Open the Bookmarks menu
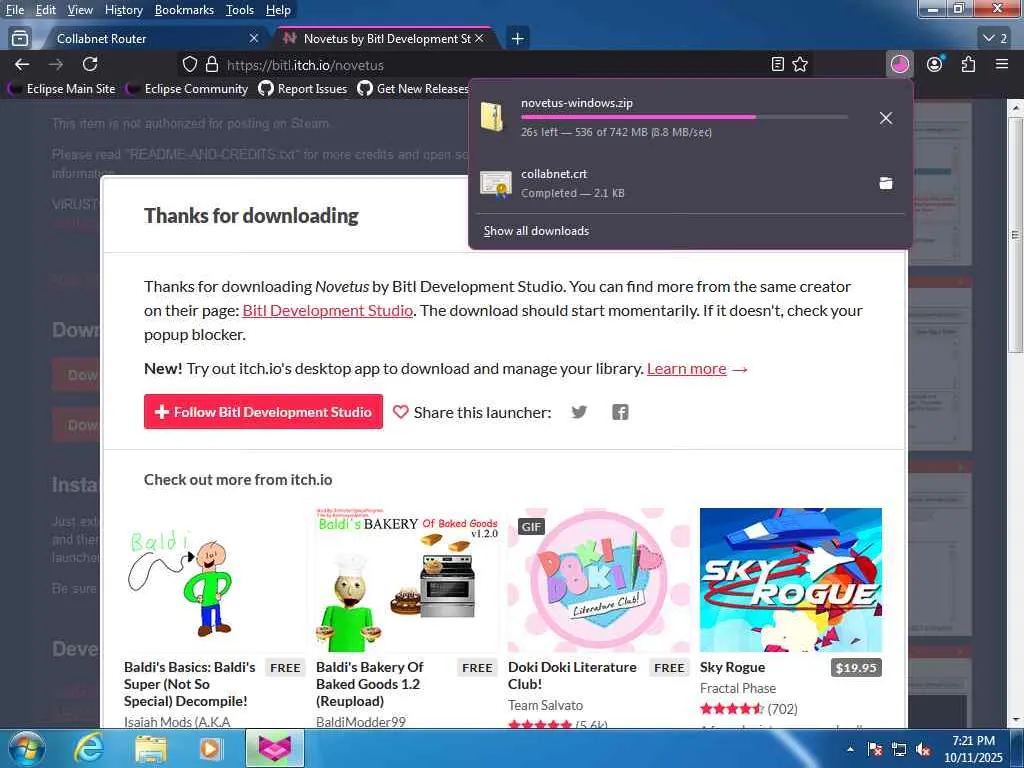This screenshot has height=768, width=1024. coord(184,10)
